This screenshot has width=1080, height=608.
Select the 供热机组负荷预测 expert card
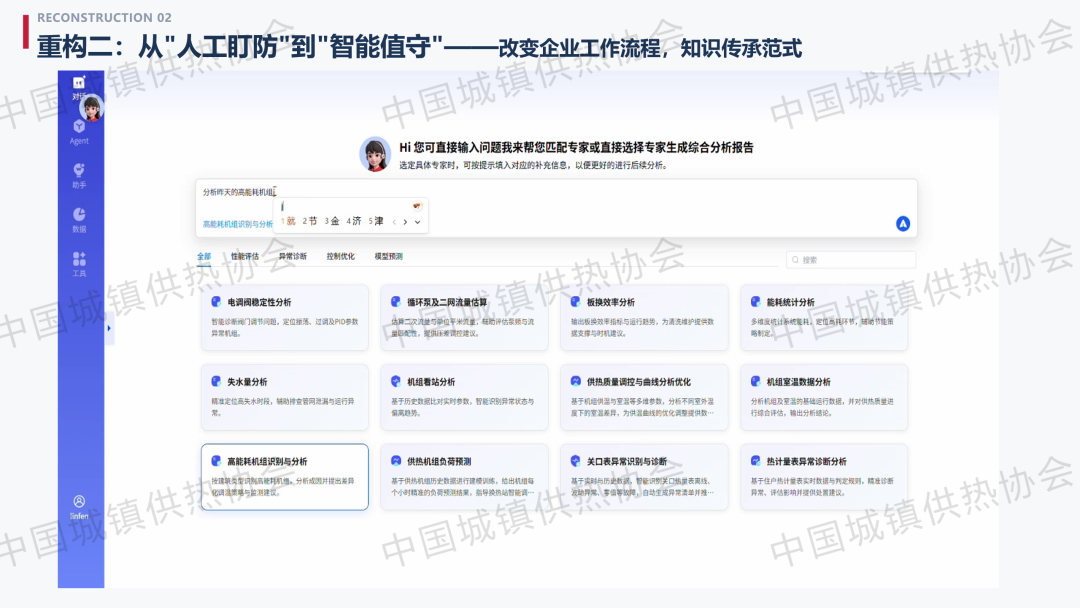[x=464, y=477]
